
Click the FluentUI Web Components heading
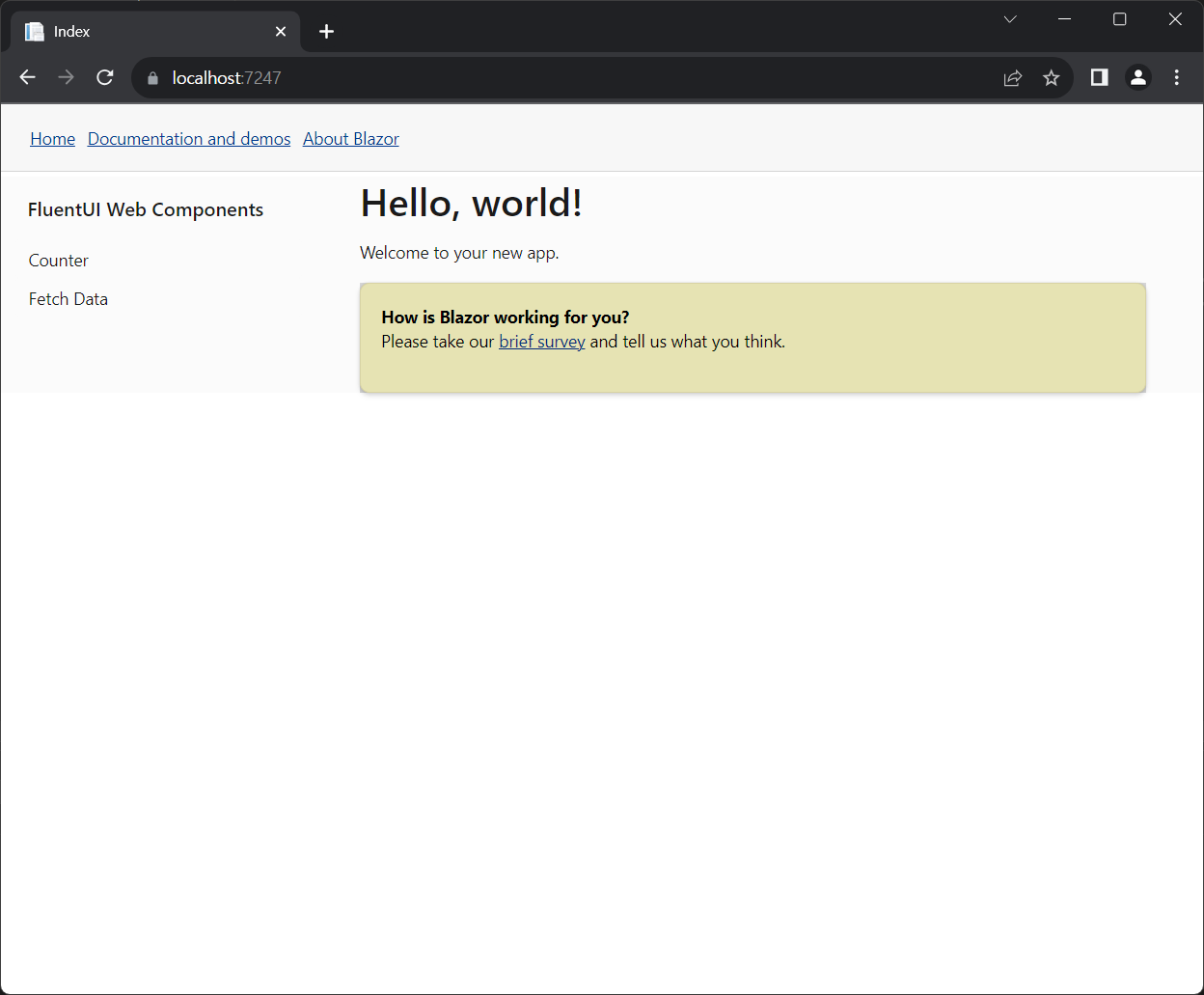click(146, 210)
